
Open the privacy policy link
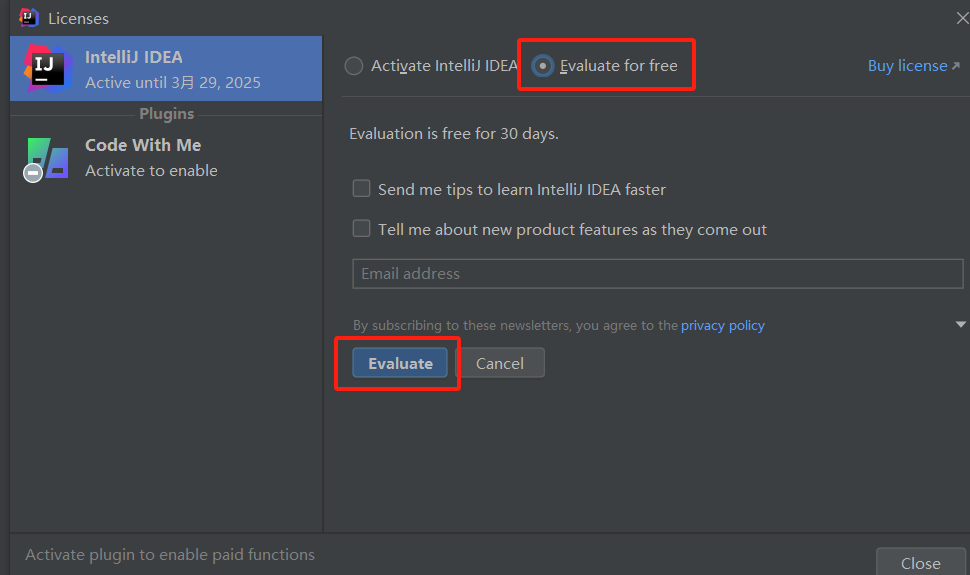pos(723,325)
